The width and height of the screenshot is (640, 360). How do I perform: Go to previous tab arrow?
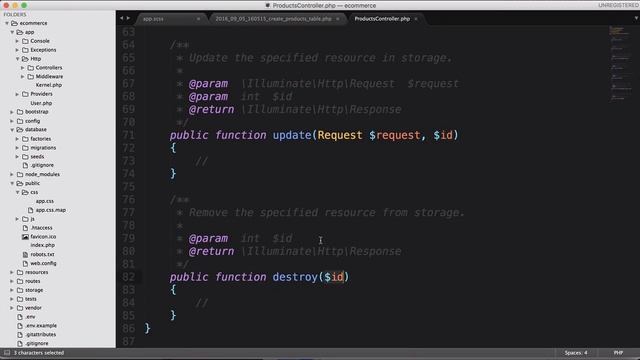[x=122, y=18]
